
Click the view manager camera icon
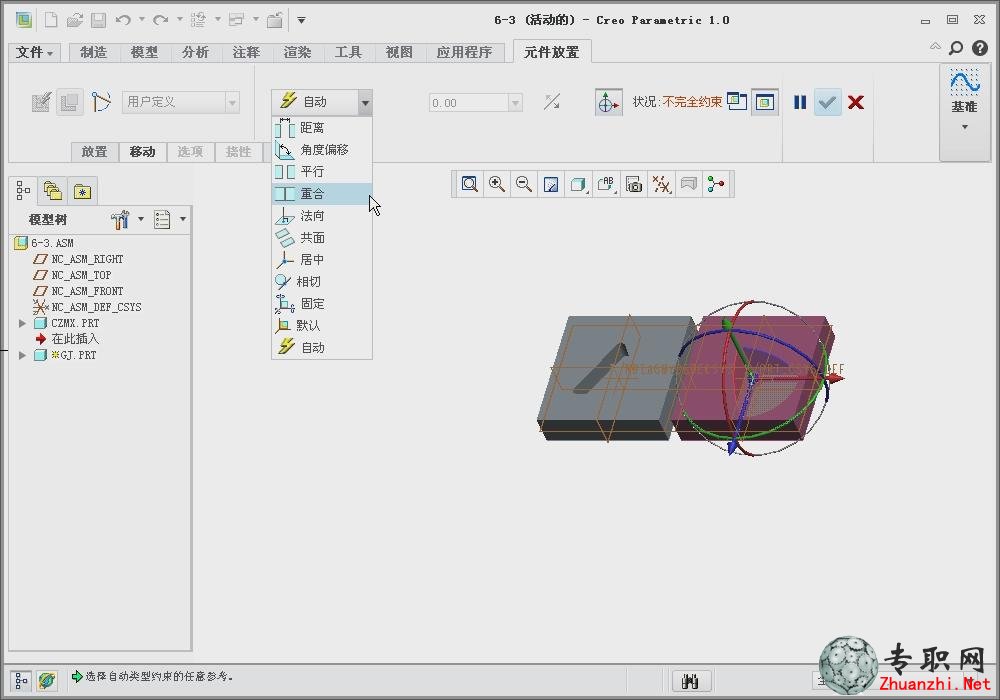(633, 184)
